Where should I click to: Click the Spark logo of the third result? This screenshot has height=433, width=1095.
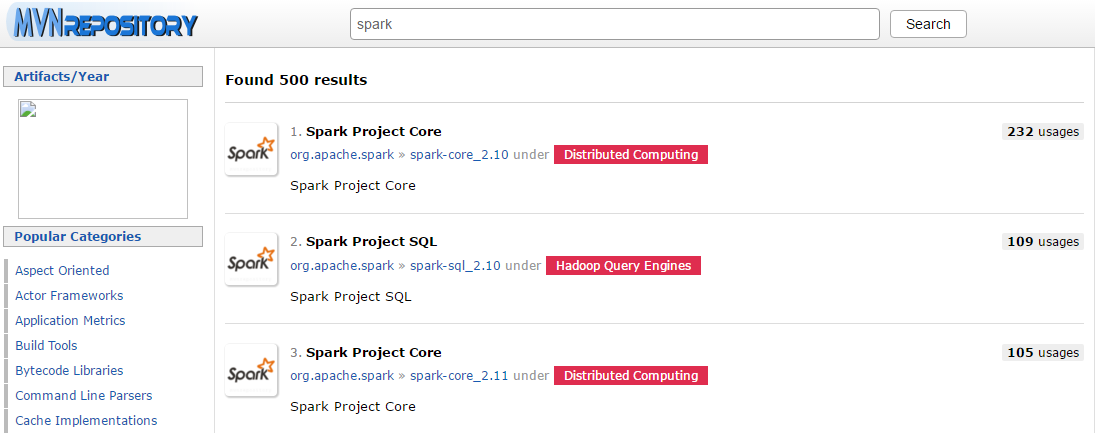251,370
